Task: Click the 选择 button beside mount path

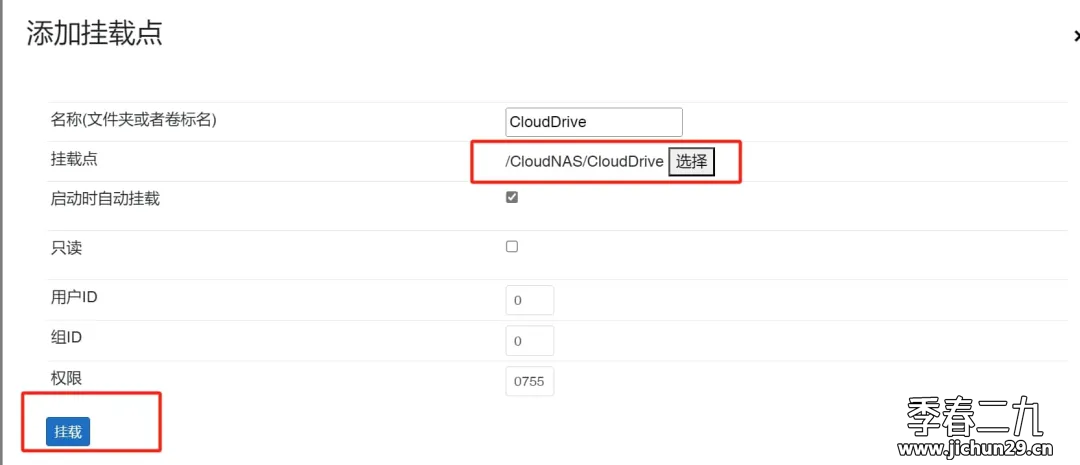Action: (x=692, y=162)
